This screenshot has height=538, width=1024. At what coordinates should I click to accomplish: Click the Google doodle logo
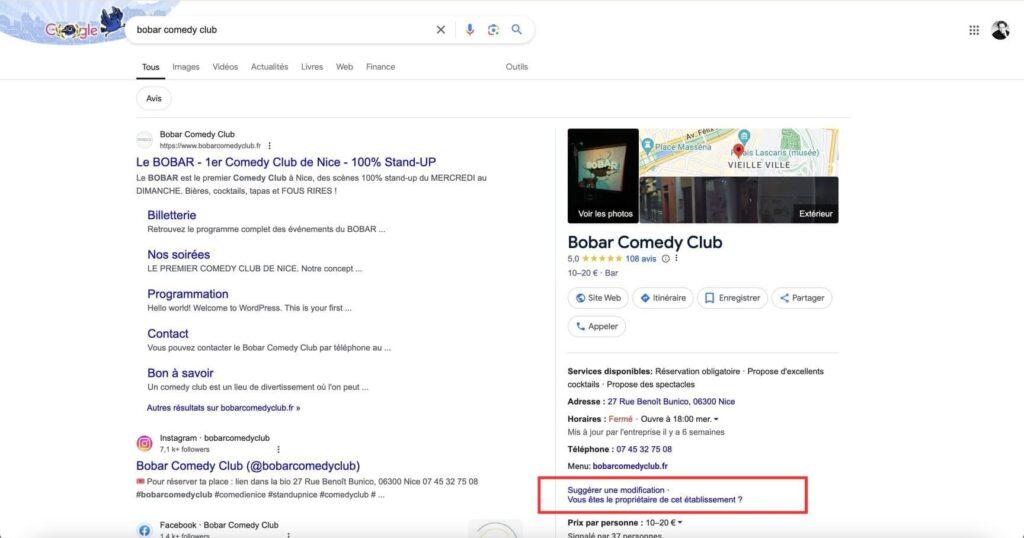pos(85,26)
